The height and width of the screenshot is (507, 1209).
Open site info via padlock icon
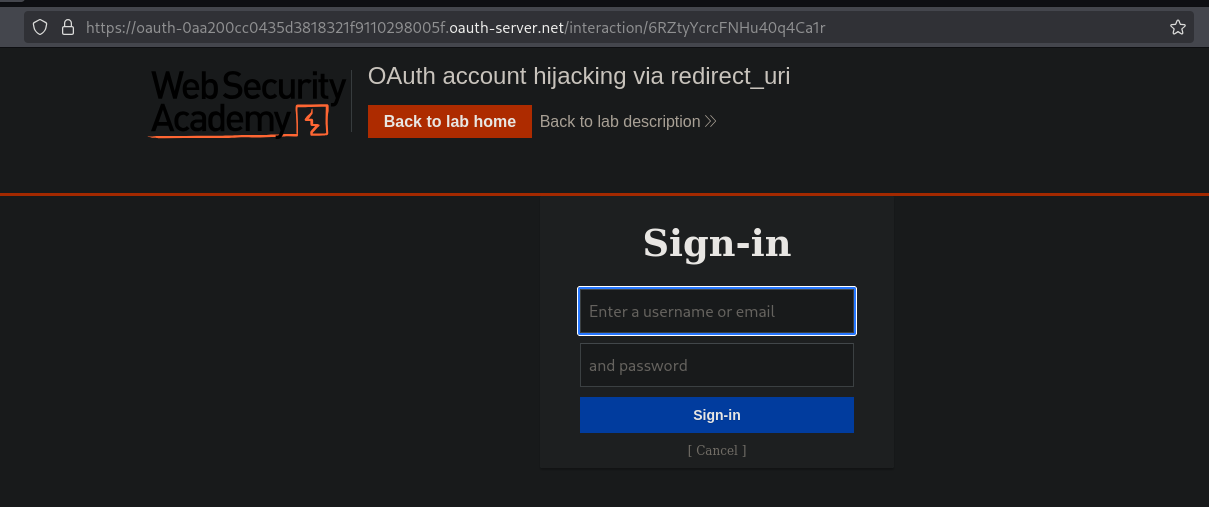tap(68, 28)
